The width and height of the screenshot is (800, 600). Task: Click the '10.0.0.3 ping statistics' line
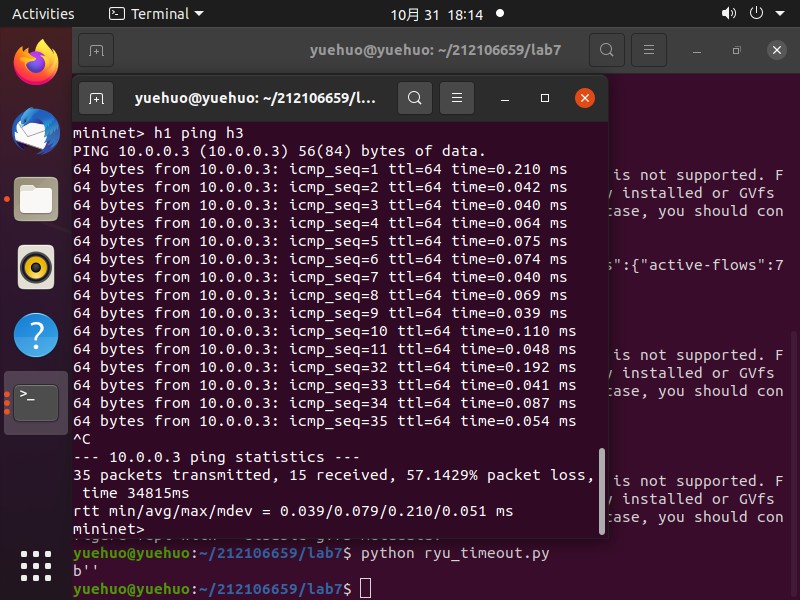[216, 457]
